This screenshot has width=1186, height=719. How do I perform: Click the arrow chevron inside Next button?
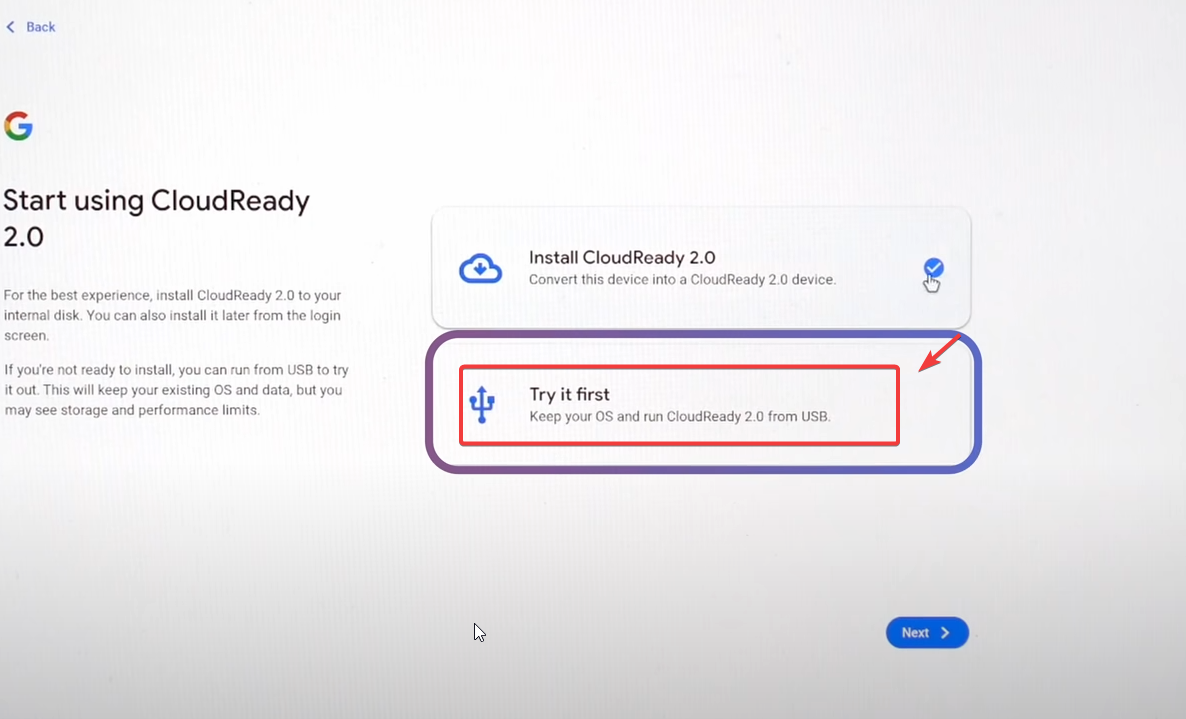tap(945, 633)
